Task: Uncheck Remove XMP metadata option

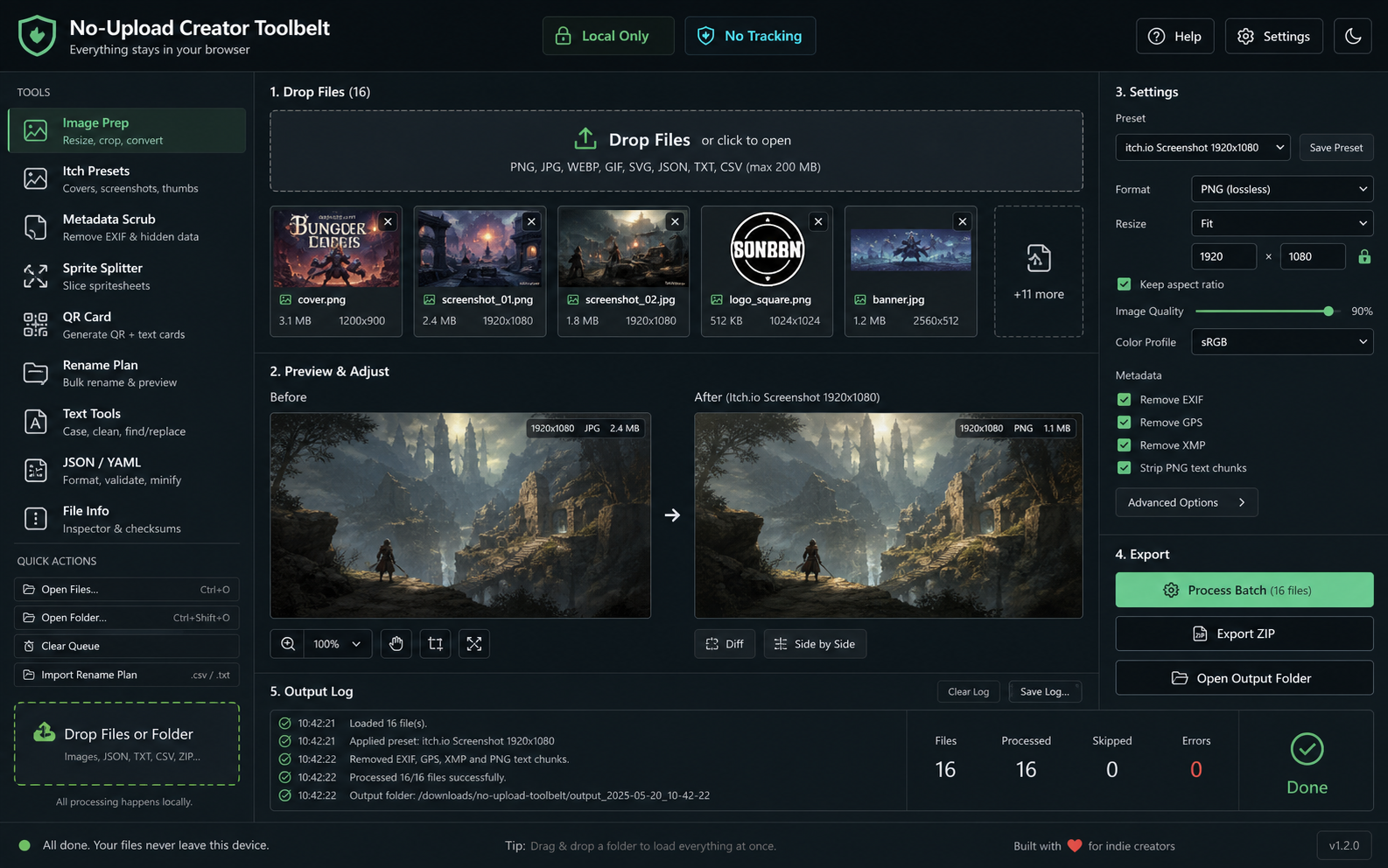Action: [x=1125, y=445]
